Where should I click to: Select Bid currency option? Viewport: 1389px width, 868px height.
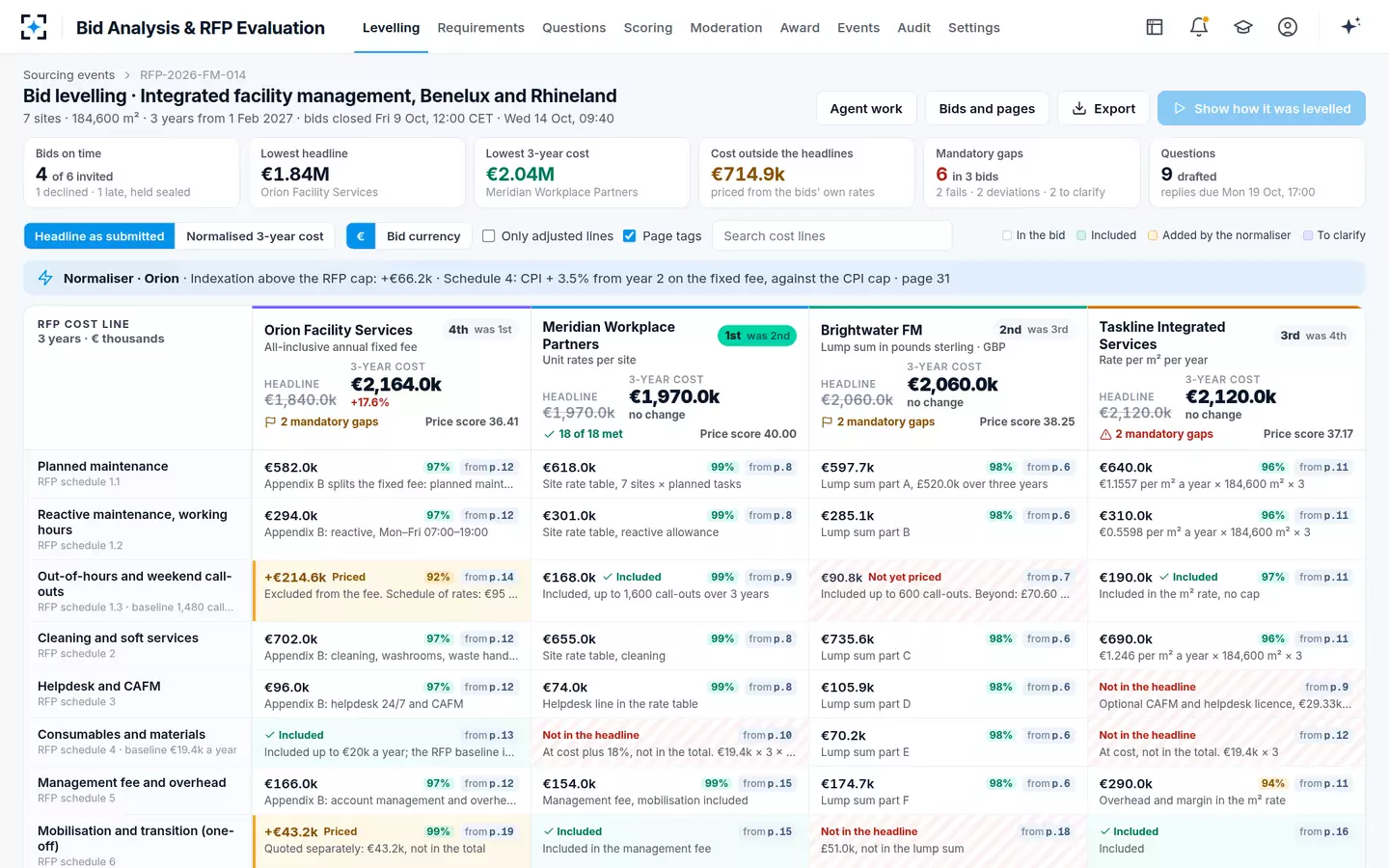(423, 236)
